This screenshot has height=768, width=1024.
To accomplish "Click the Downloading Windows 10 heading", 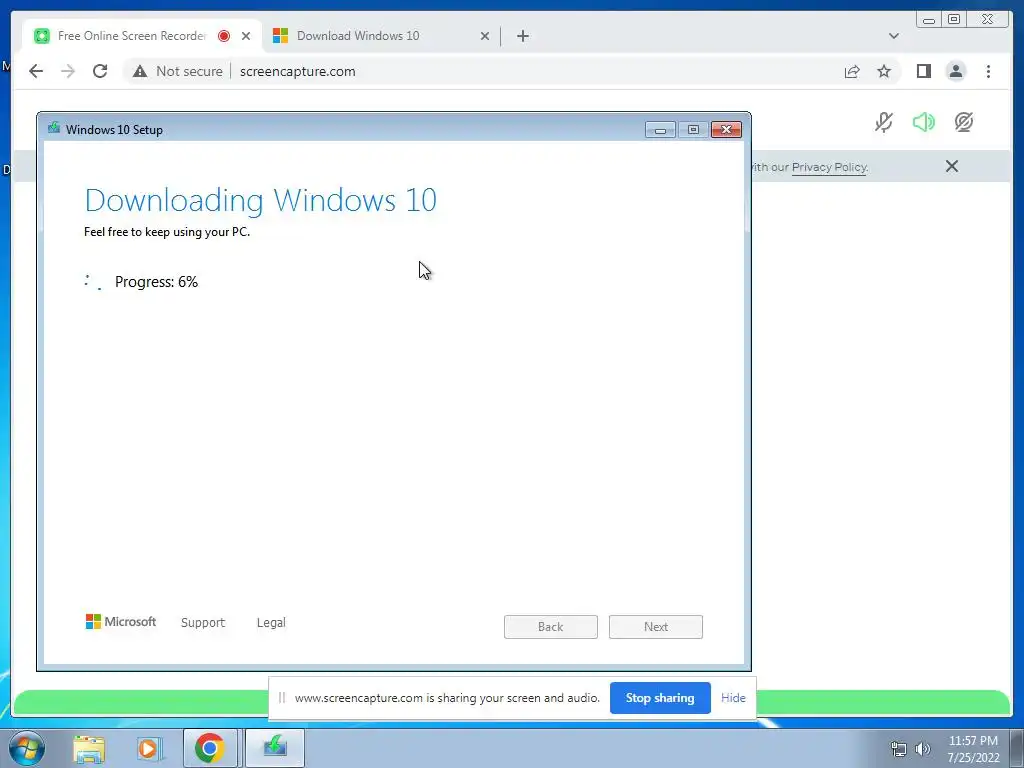I will pos(261,200).
